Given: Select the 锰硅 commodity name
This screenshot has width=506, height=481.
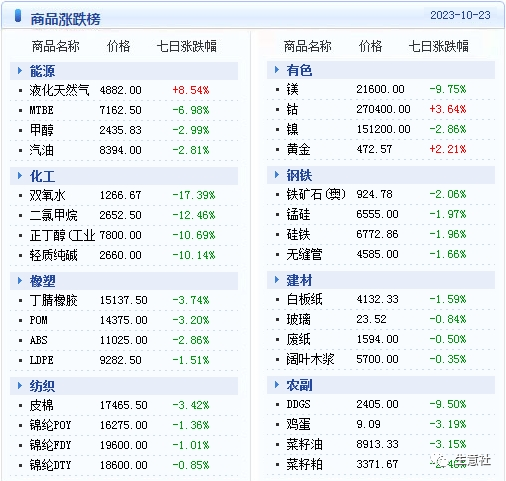Looking at the screenshot, I should point(298,214).
